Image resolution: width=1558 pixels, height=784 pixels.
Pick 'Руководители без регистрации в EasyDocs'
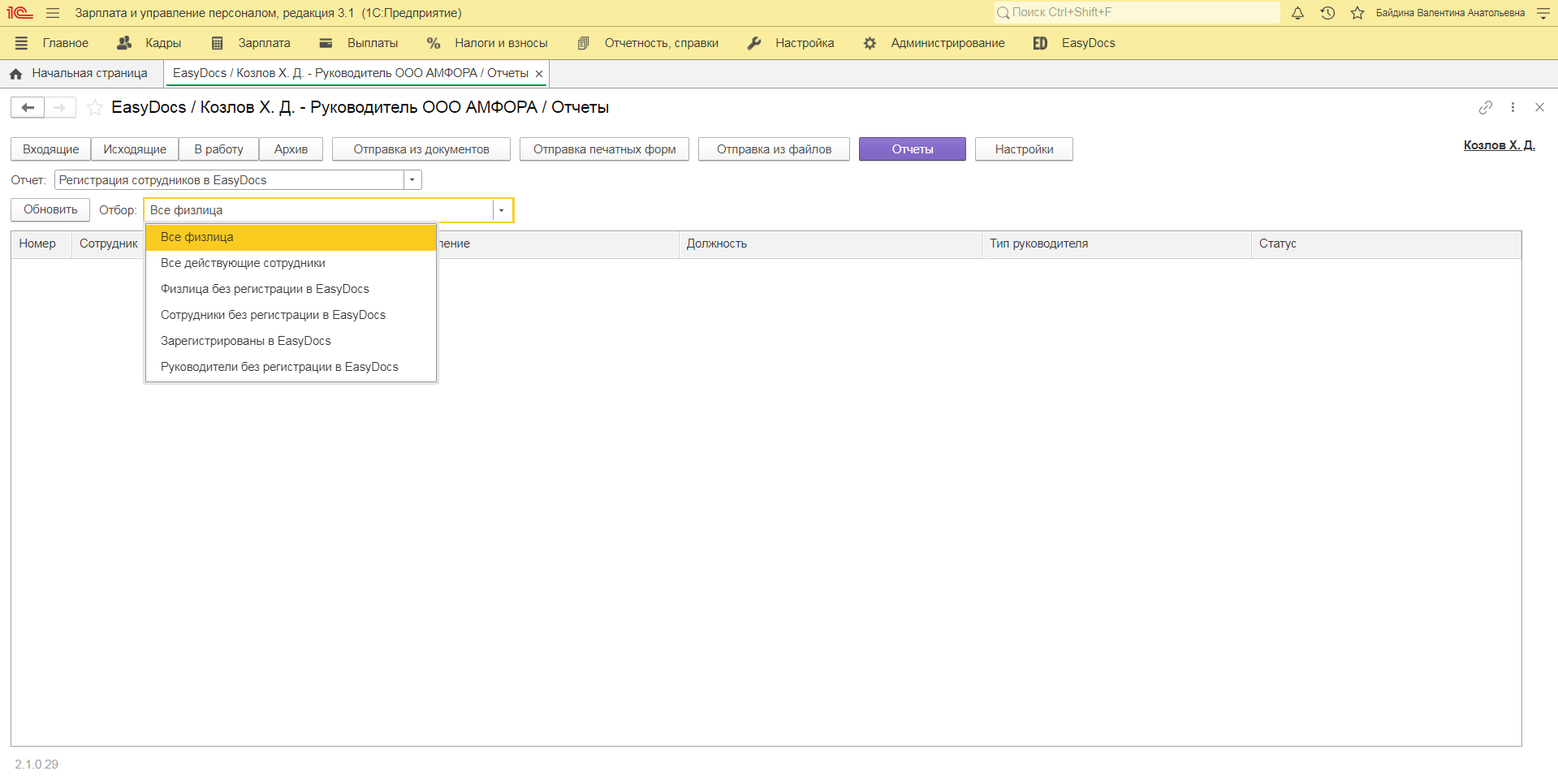(279, 367)
